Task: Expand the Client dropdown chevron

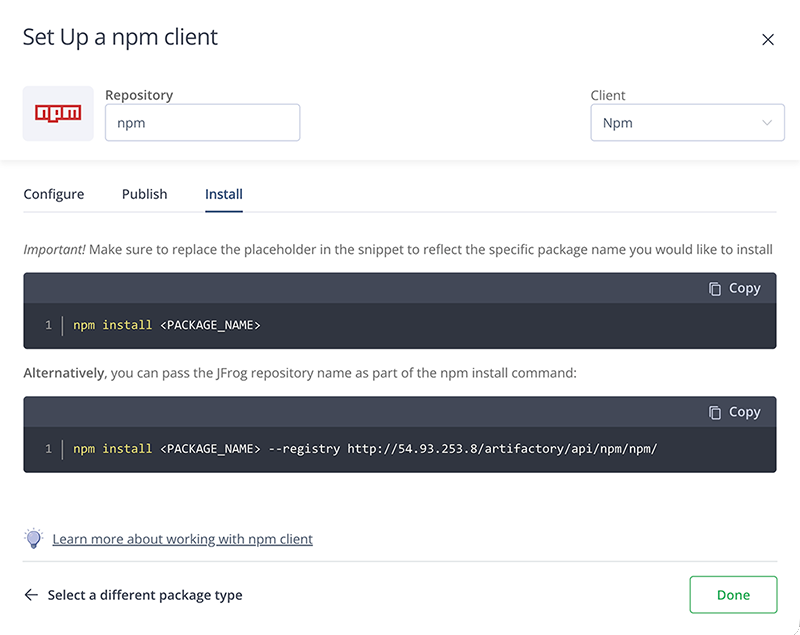Action: click(767, 123)
